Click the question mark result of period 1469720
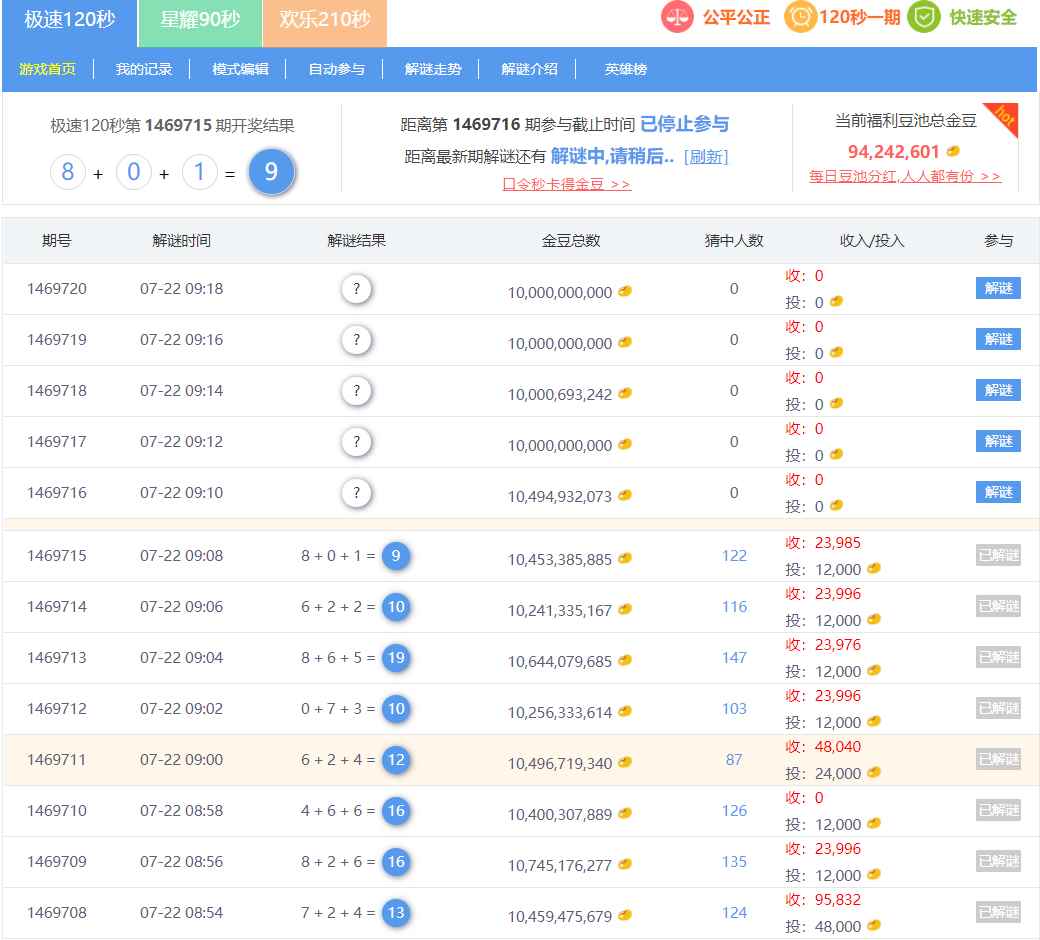1040x940 pixels. click(x=356, y=289)
